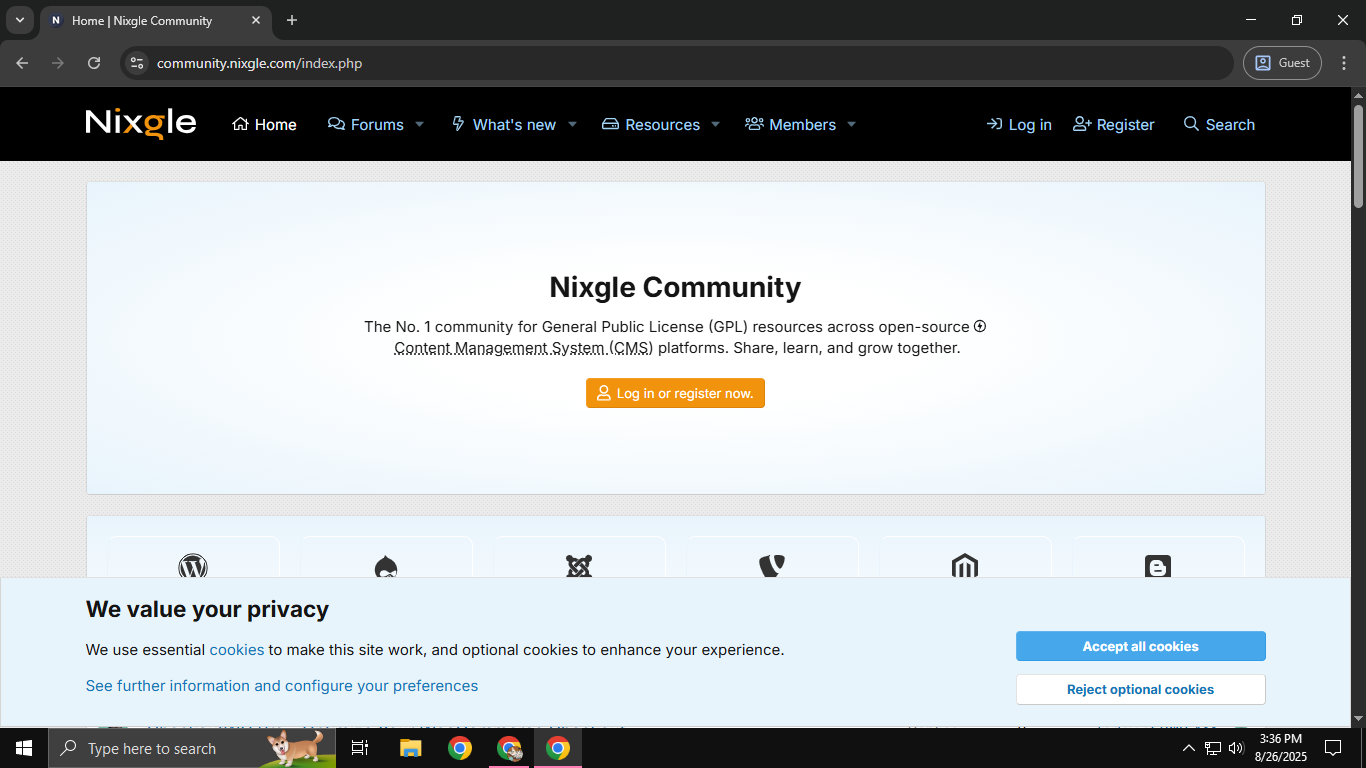Show hidden tray icons
The width and height of the screenshot is (1366, 768).
1188,748
